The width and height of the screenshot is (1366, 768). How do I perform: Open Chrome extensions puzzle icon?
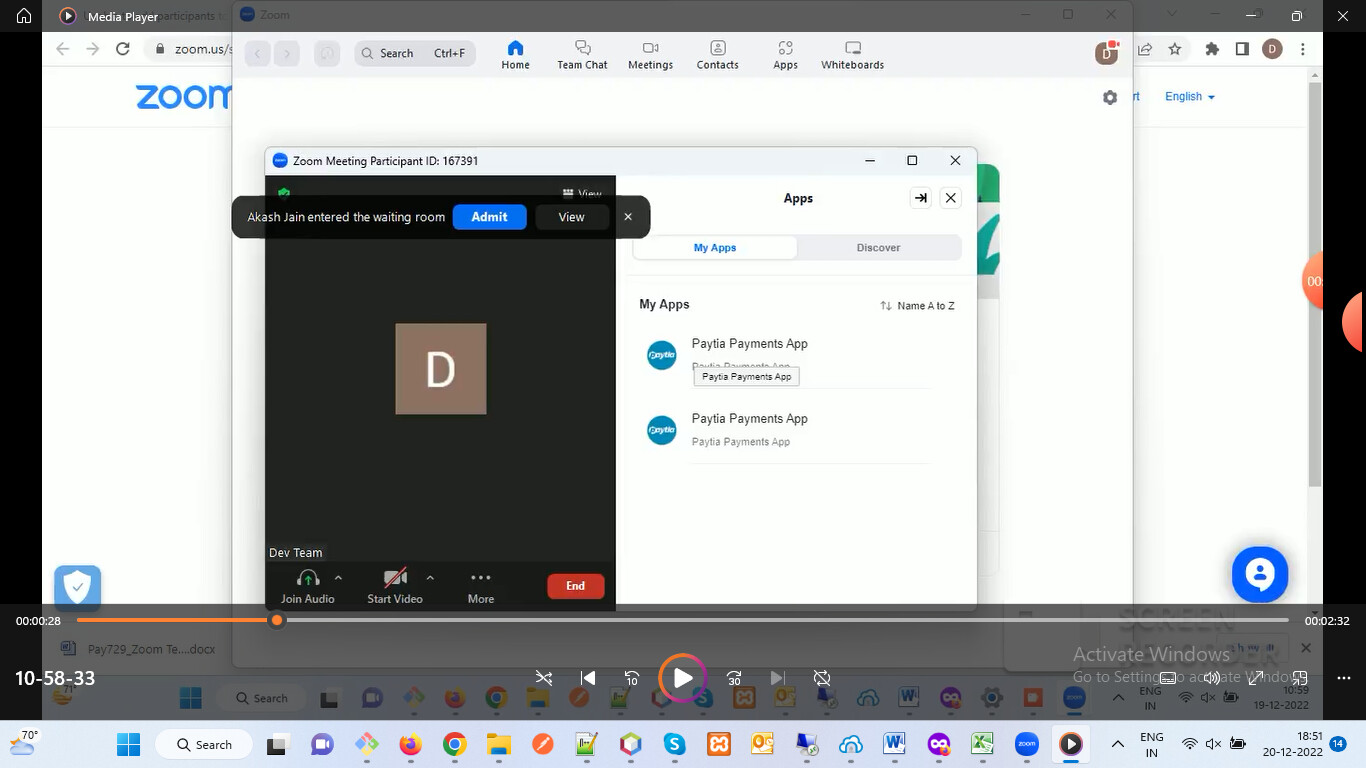pyautogui.click(x=1213, y=49)
